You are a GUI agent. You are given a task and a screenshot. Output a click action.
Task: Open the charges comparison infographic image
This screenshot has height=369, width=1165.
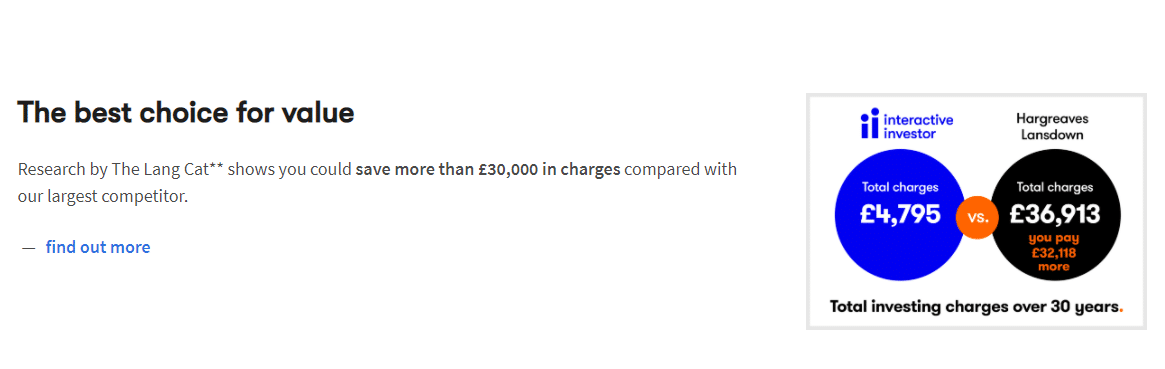pos(976,212)
